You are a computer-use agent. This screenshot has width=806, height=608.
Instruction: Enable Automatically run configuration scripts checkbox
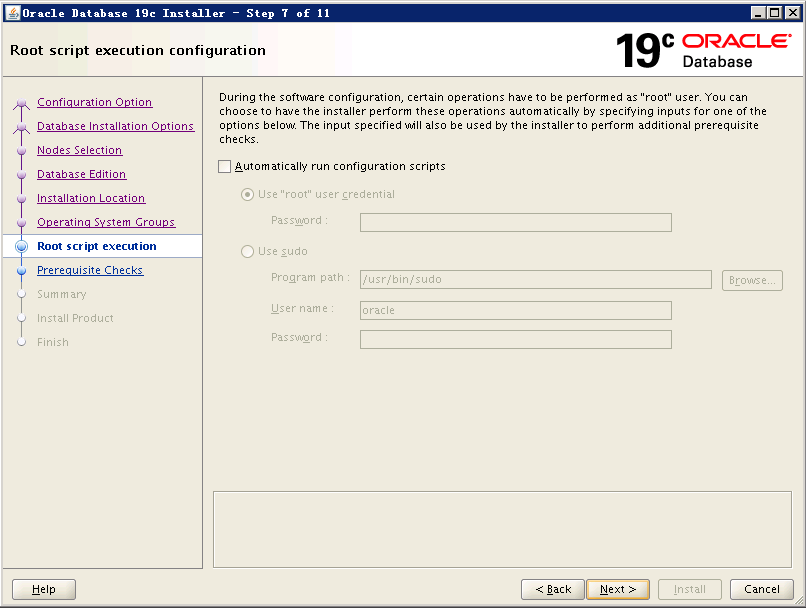click(225, 167)
